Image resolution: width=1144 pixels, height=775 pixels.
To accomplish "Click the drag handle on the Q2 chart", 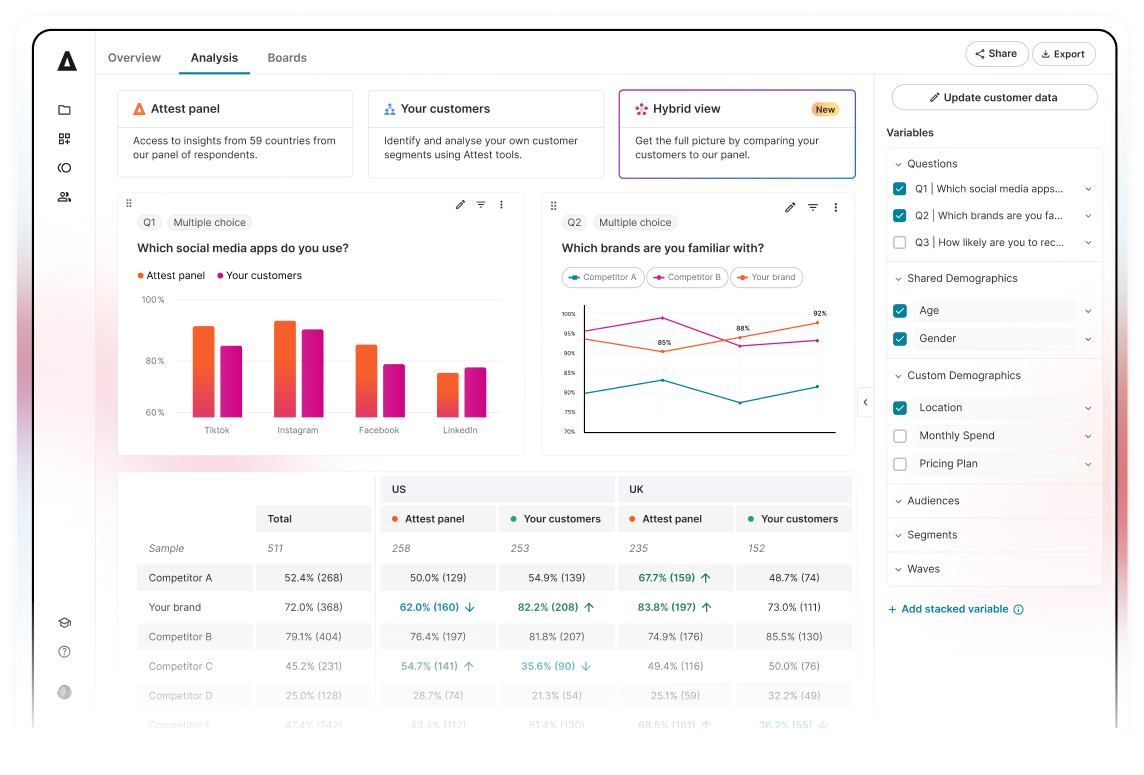I will pos(554,207).
